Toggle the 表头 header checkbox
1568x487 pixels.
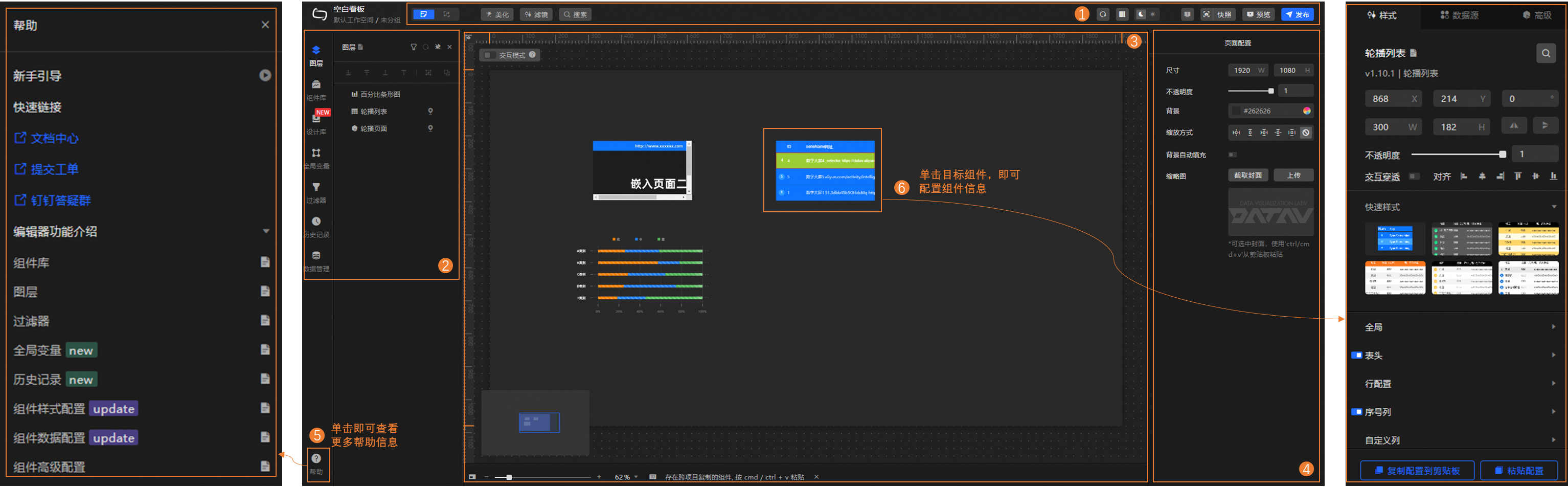tap(1357, 355)
